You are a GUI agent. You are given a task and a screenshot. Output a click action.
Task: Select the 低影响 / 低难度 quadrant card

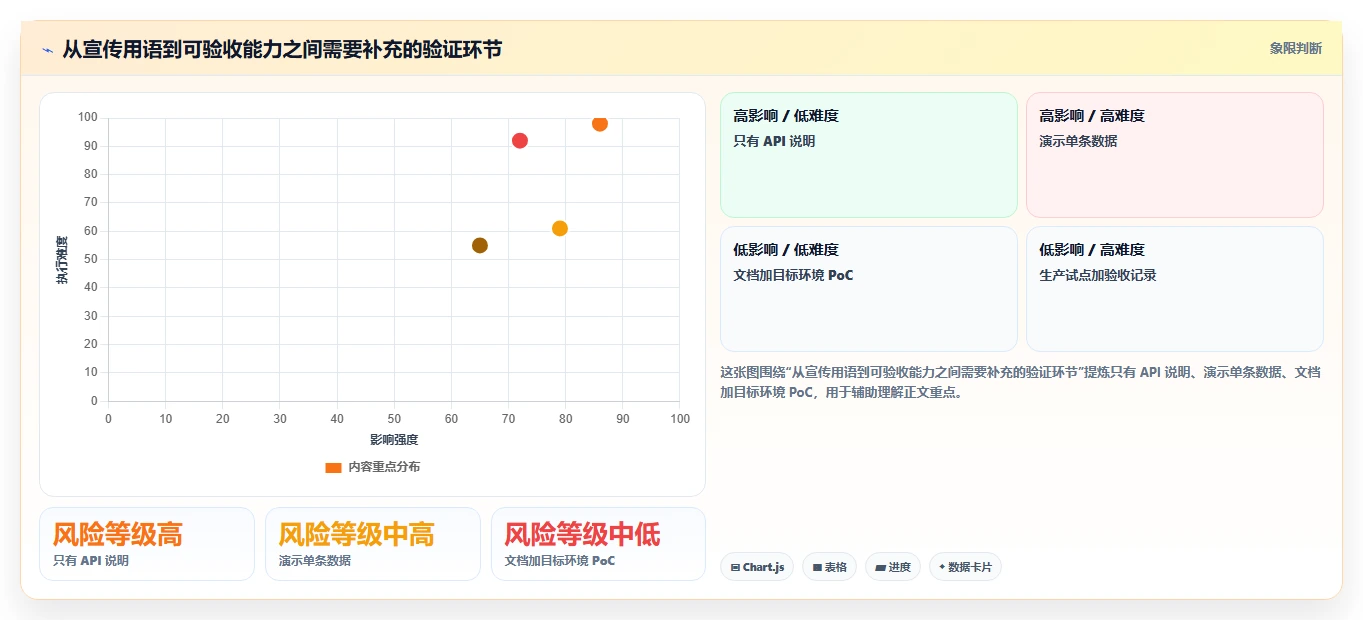coord(868,289)
